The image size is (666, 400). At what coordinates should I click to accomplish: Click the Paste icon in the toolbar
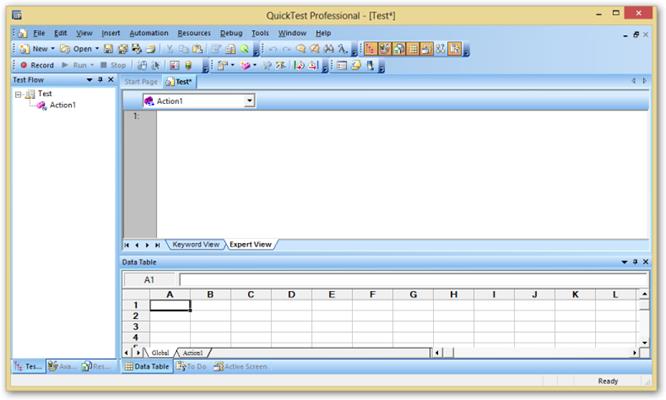pyautogui.click(x=198, y=49)
